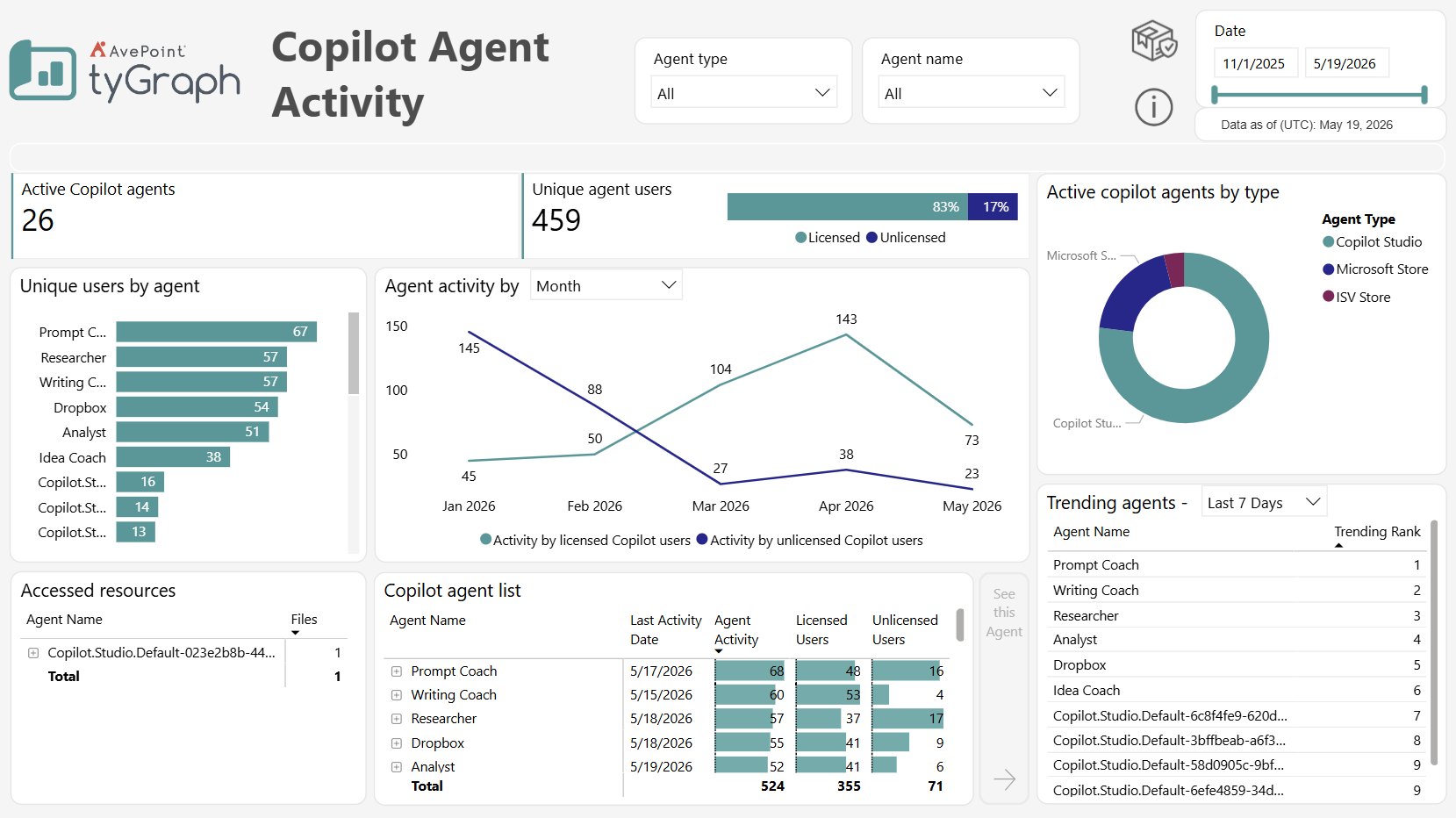
Task: Click the Copilot Studio legend swatch
Action: 1328,242
